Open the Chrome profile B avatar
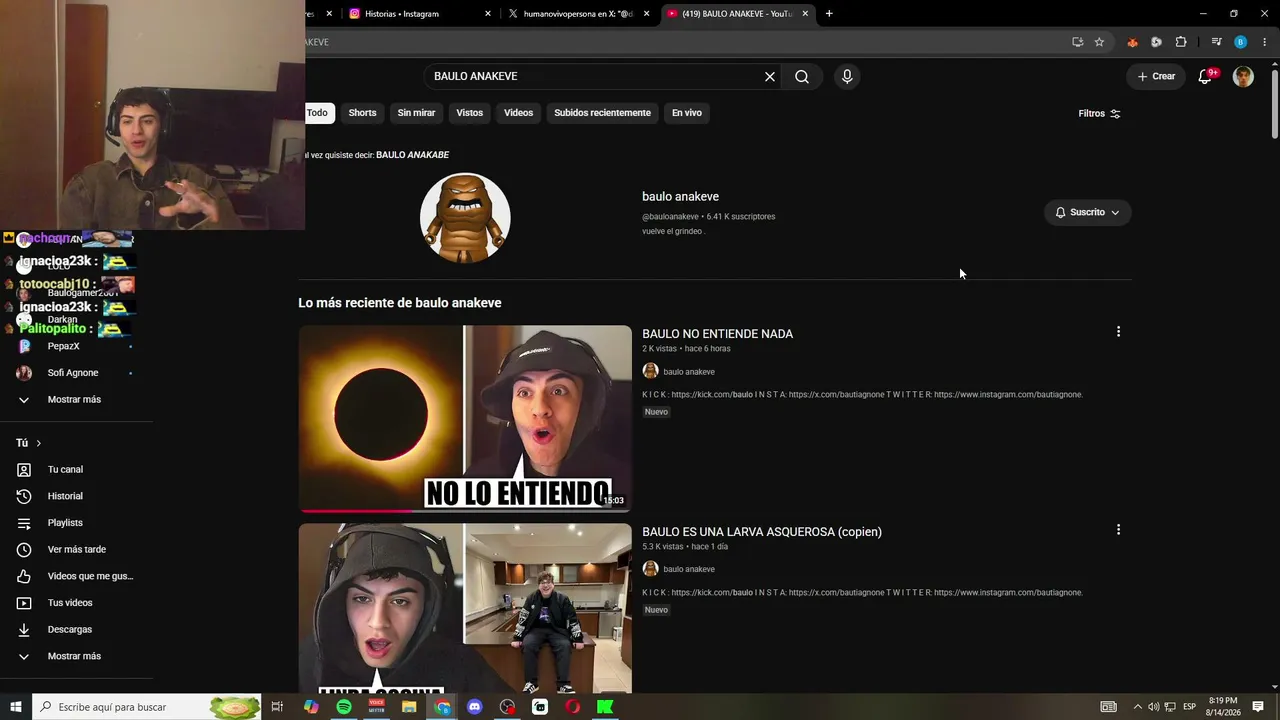 (x=1240, y=42)
